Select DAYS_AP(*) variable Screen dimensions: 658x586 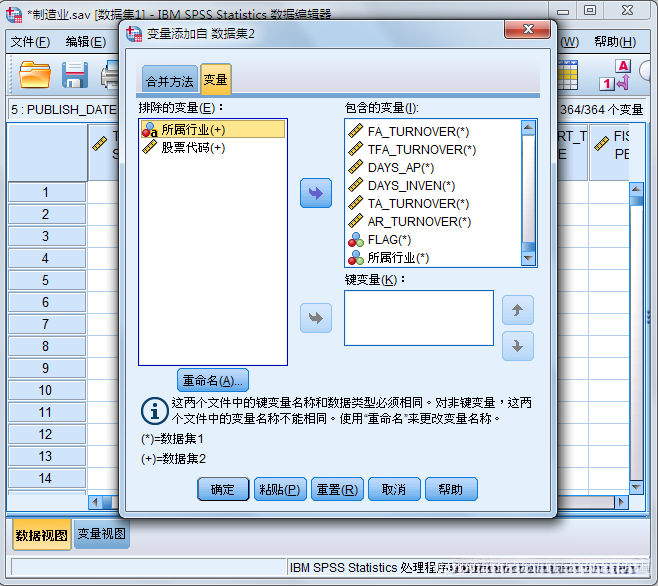[433, 167]
